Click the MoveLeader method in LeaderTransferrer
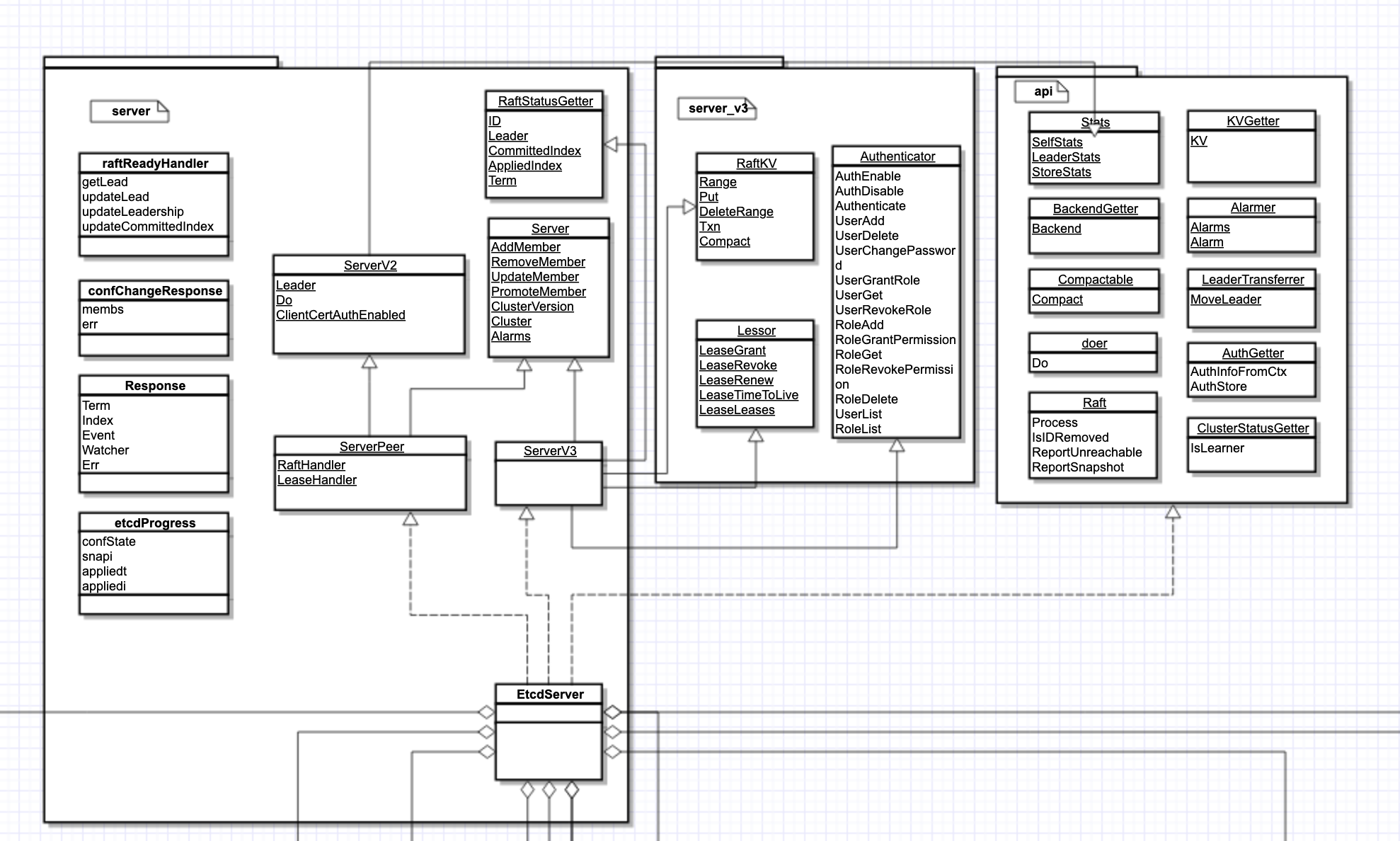The width and height of the screenshot is (1400, 841). click(1225, 299)
